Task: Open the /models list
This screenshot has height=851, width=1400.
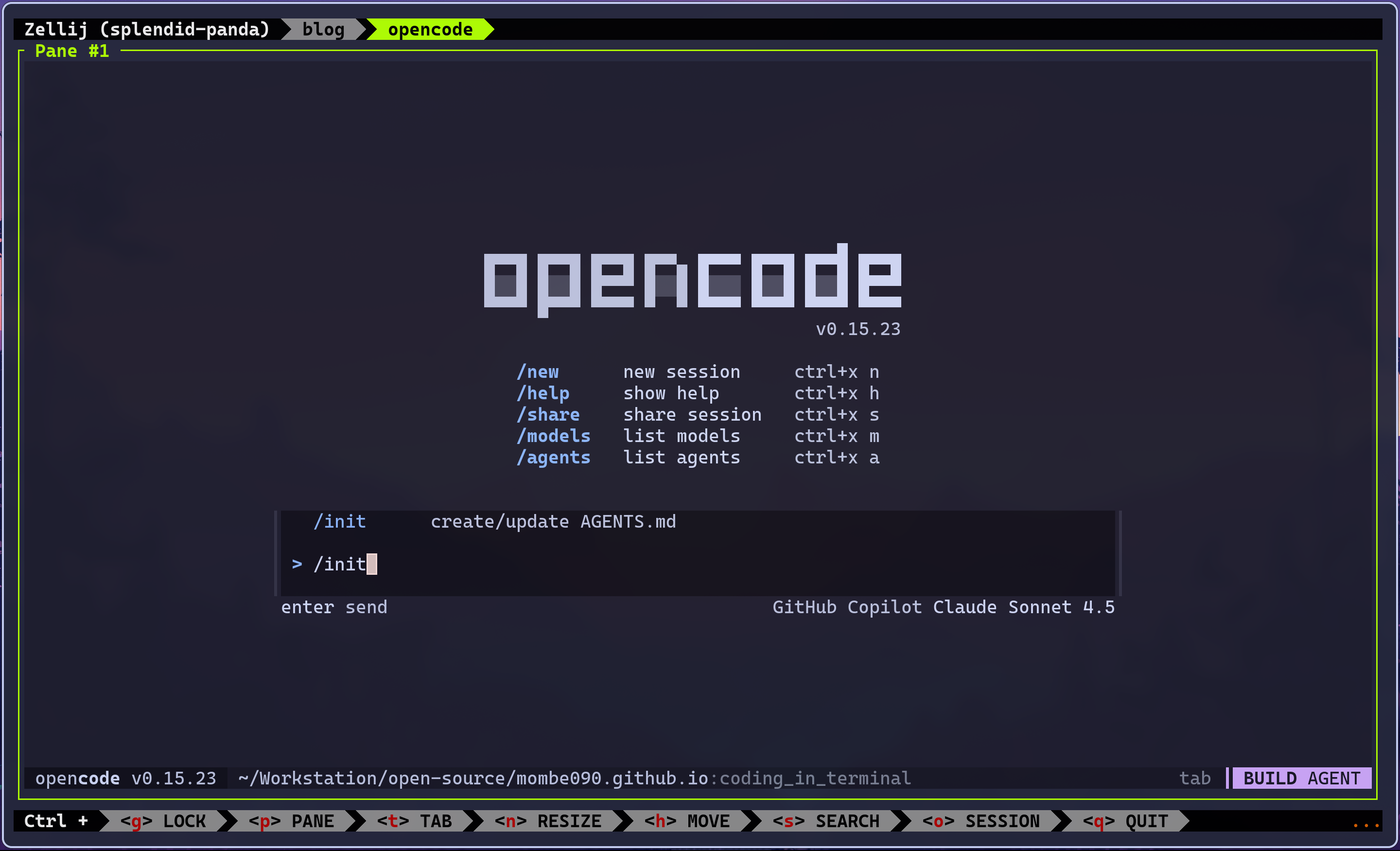Action: [553, 435]
